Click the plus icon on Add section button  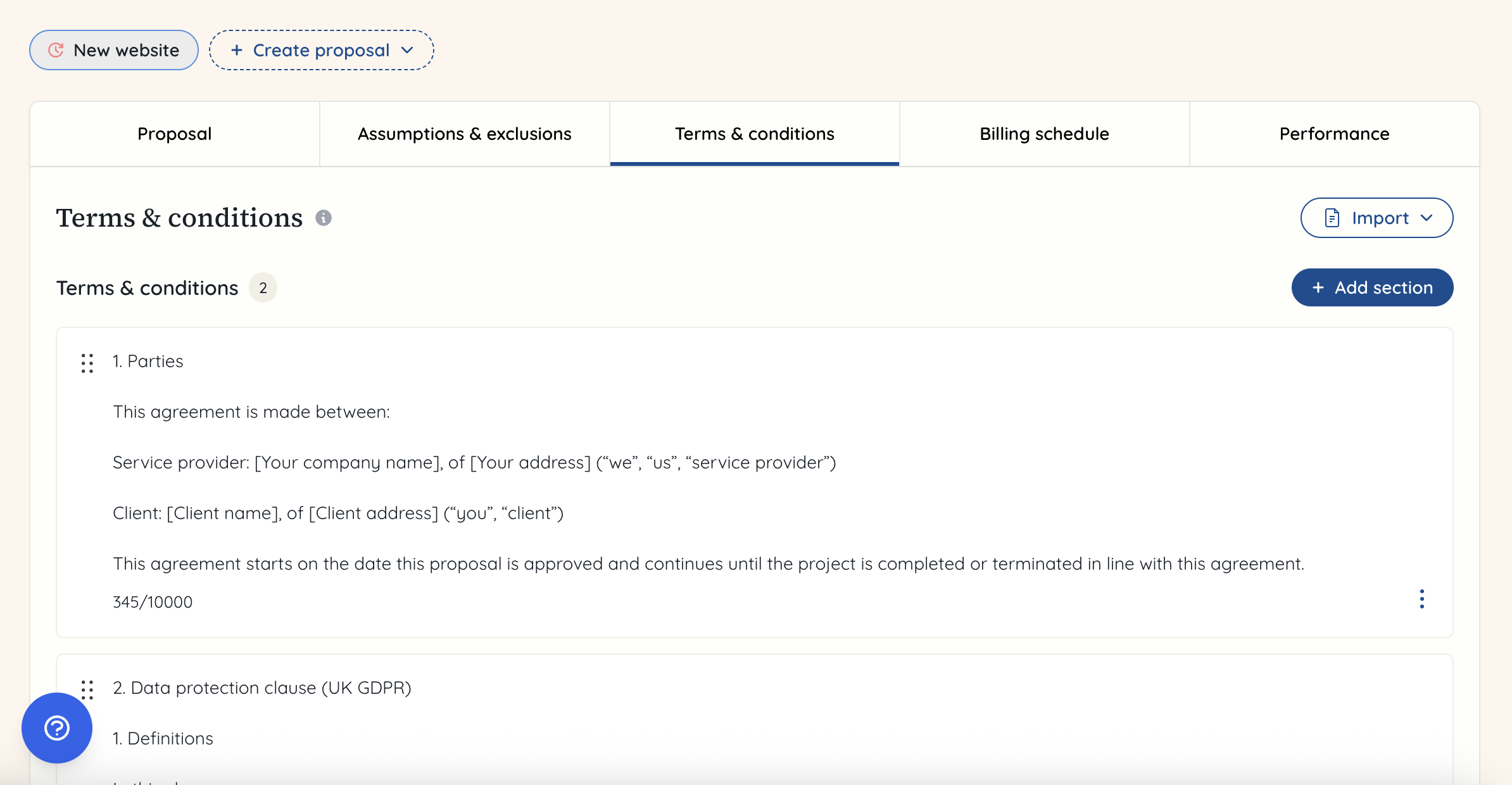point(1318,287)
